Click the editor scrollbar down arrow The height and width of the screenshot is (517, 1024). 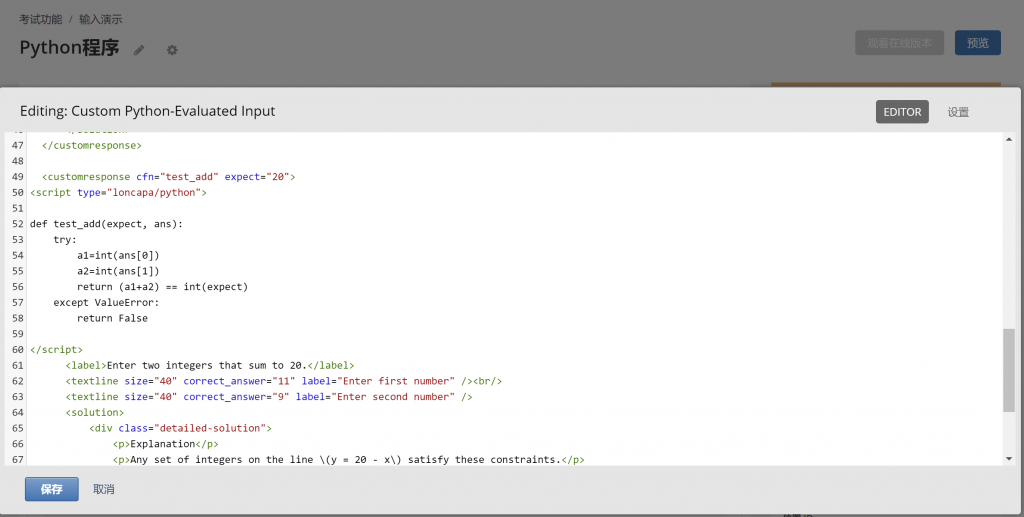click(1008, 458)
